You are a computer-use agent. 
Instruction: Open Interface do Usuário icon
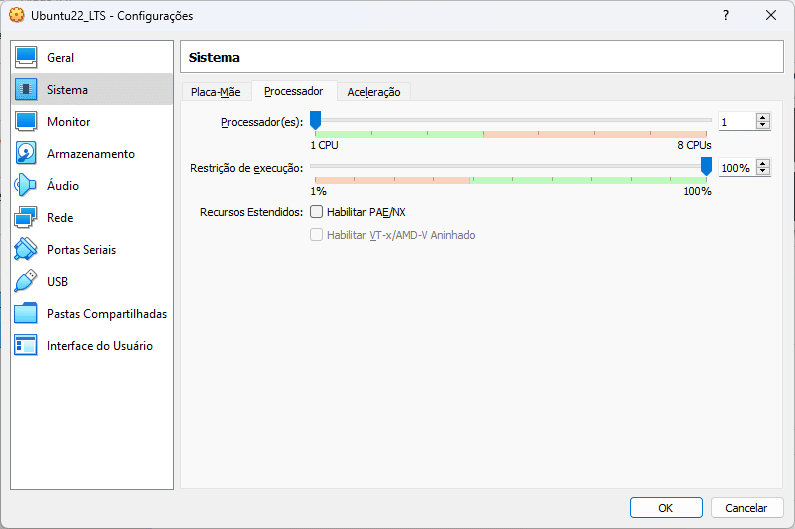26,346
